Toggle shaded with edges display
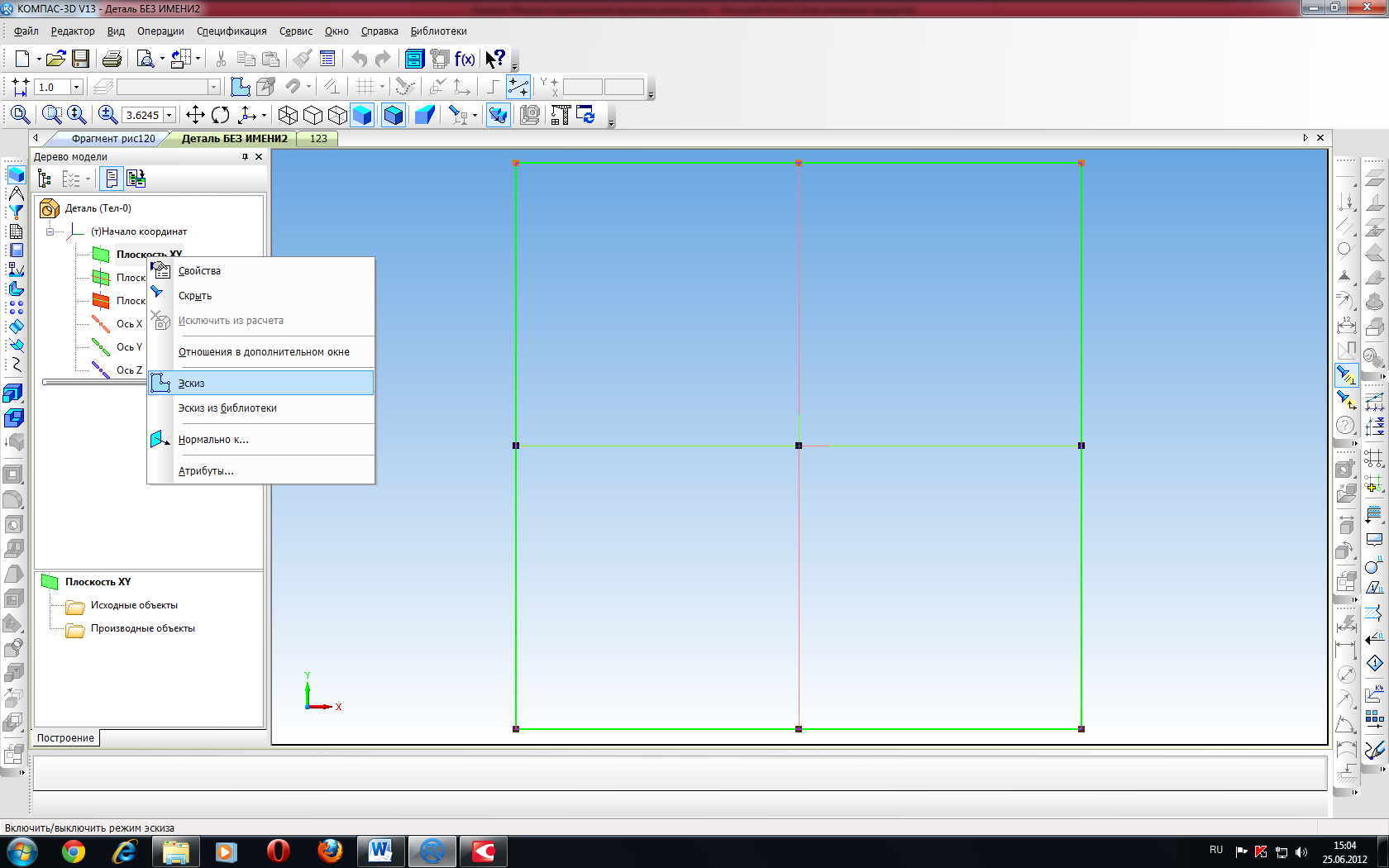This screenshot has height=868, width=1389. tap(394, 115)
